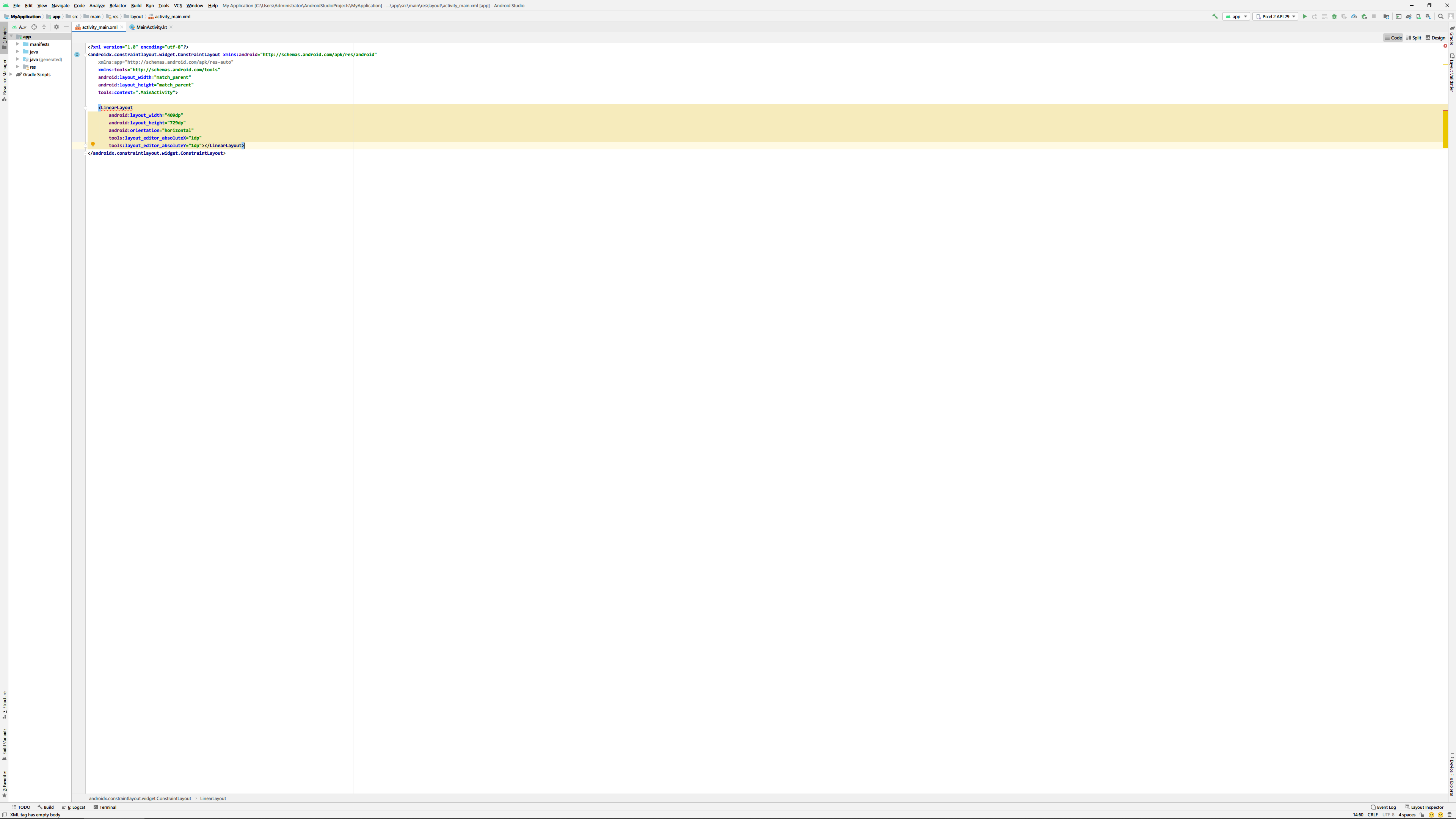The width and height of the screenshot is (1456, 819).
Task: Expand the res folder in project tree
Action: (x=17, y=67)
